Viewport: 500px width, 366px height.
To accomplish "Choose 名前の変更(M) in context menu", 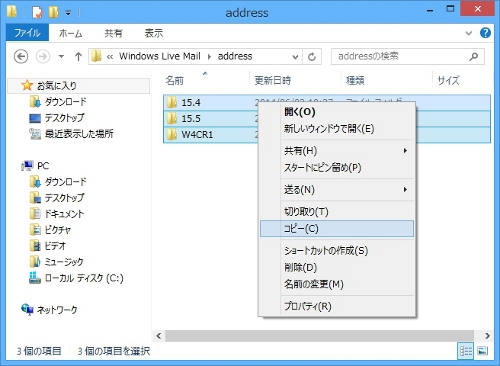I will pyautogui.click(x=337, y=284).
